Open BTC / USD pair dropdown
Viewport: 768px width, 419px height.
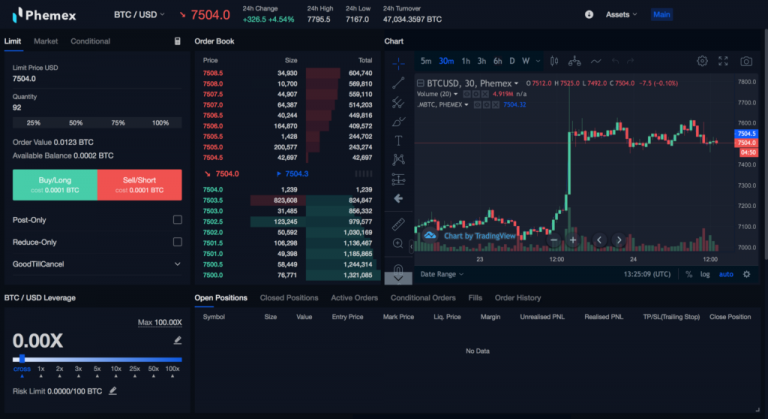click(139, 15)
